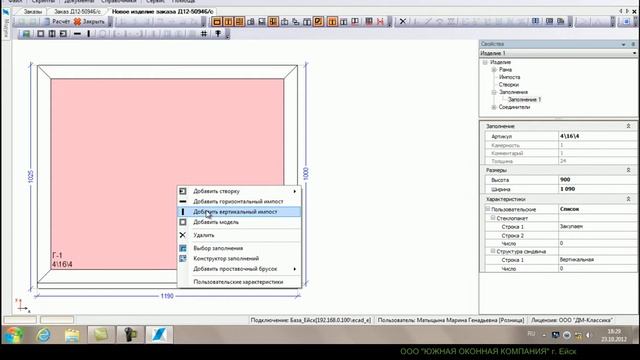640x360 pixels.
Task: Open Конструктор заполнений from the context menu
Action: pyautogui.click(x=239, y=258)
